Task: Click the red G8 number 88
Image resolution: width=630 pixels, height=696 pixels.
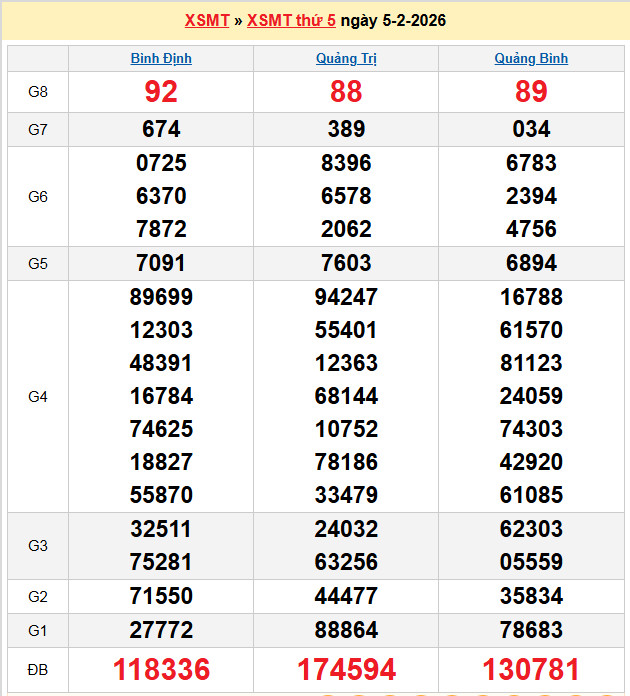Action: tap(346, 92)
